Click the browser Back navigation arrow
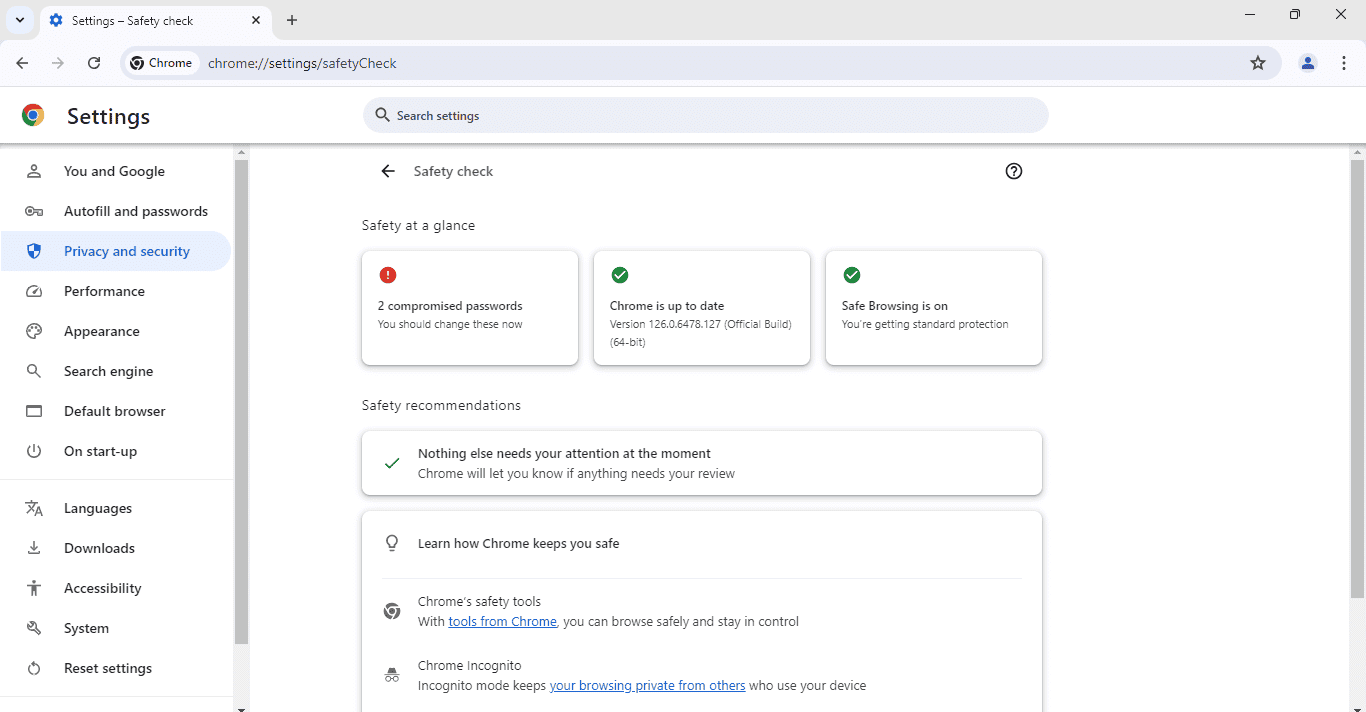The image size is (1366, 712). coord(22,63)
